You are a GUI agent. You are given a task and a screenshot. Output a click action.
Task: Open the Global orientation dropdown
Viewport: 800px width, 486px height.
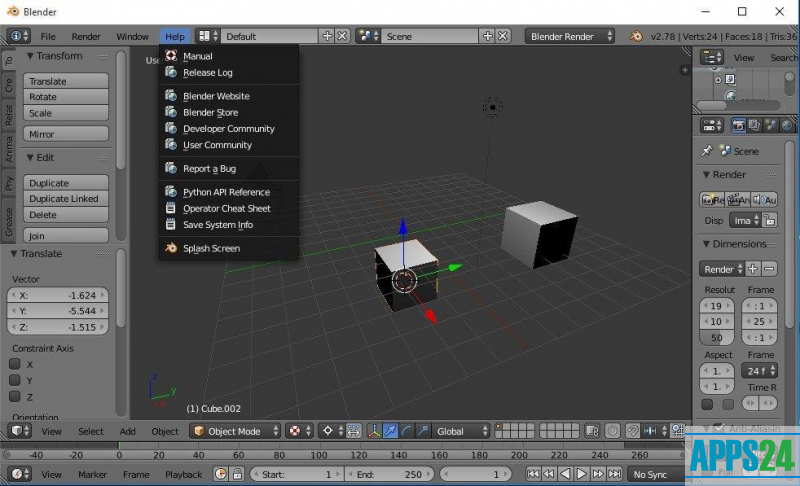click(x=461, y=431)
